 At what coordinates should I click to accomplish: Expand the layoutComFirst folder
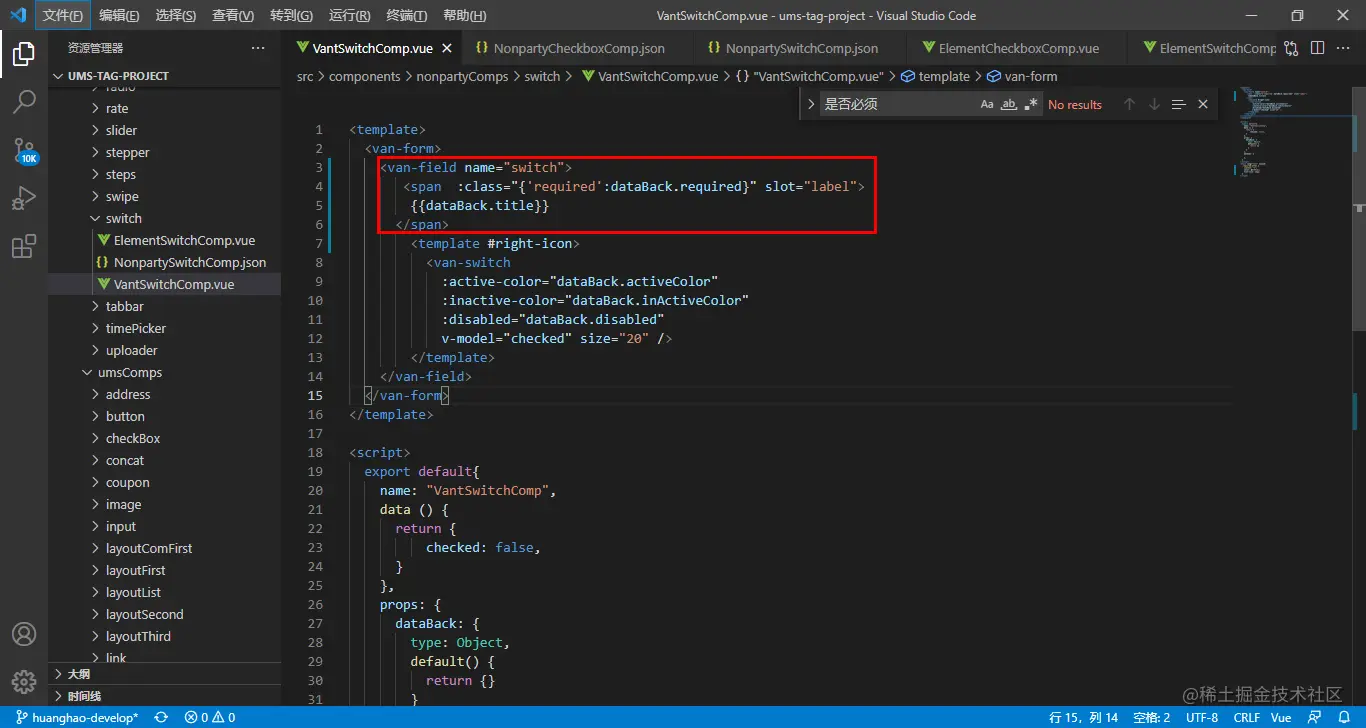pos(164,548)
